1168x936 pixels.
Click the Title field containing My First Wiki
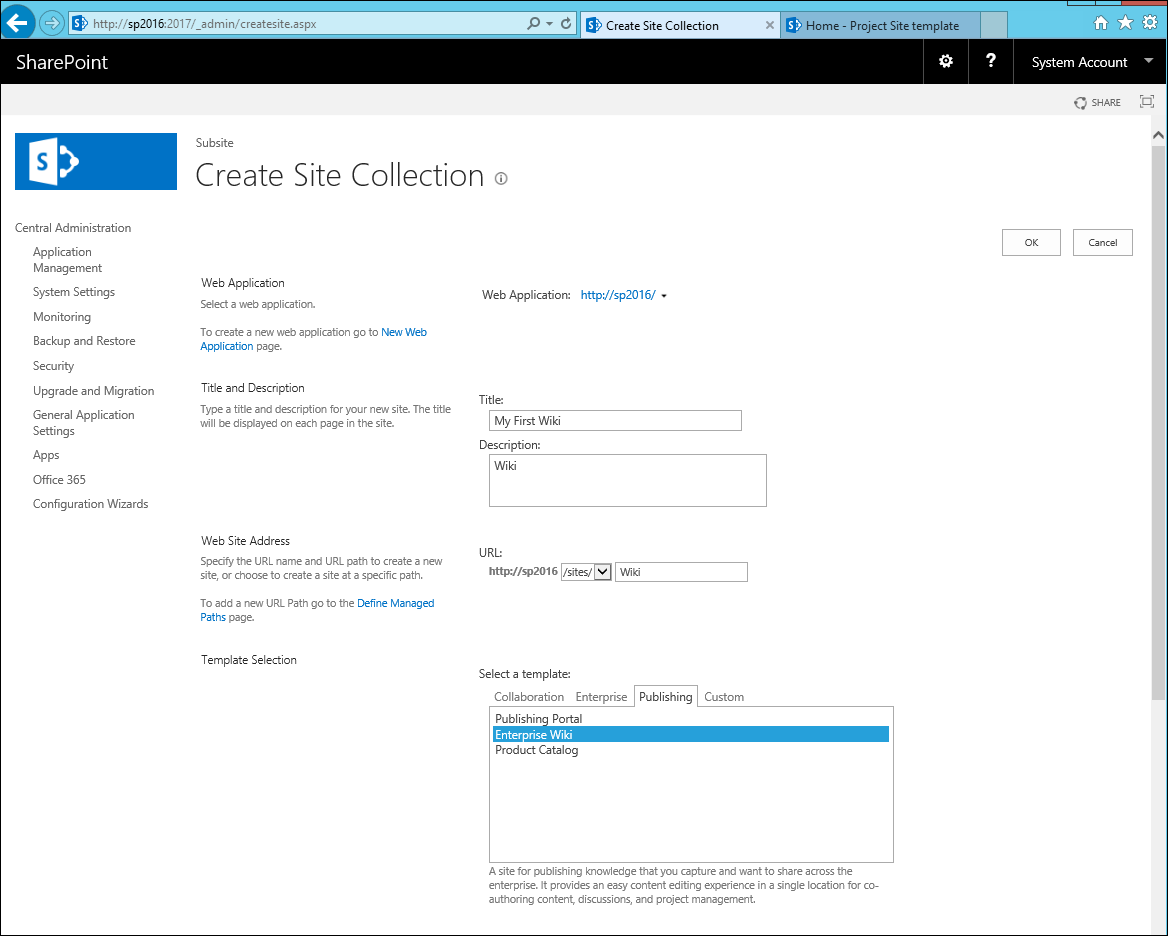click(x=615, y=421)
